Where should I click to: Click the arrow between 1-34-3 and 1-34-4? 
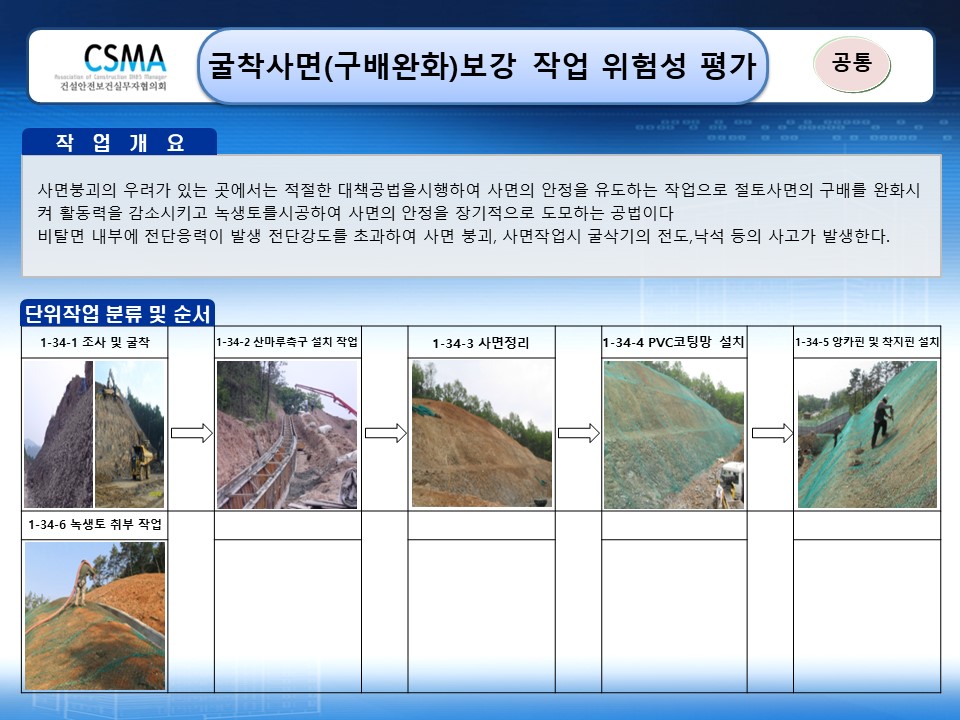[579, 433]
